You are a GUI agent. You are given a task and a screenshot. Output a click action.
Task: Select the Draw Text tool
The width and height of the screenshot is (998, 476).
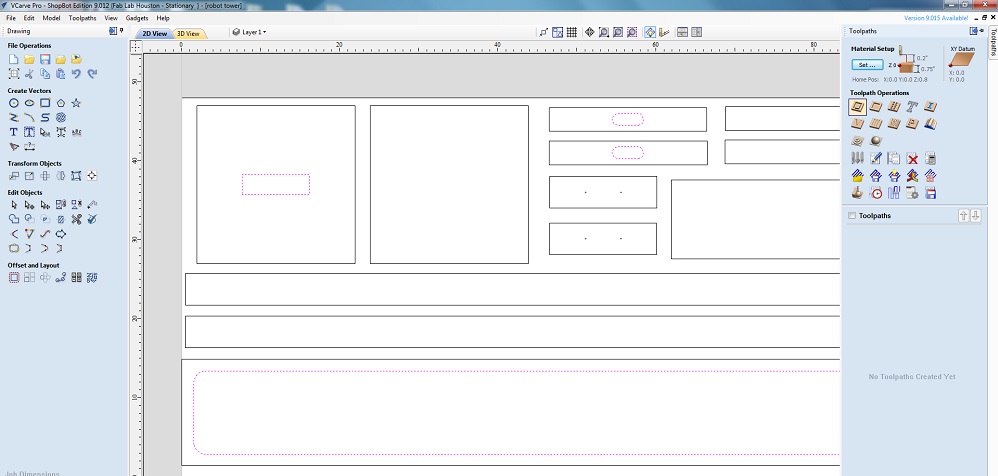pyautogui.click(x=13, y=132)
